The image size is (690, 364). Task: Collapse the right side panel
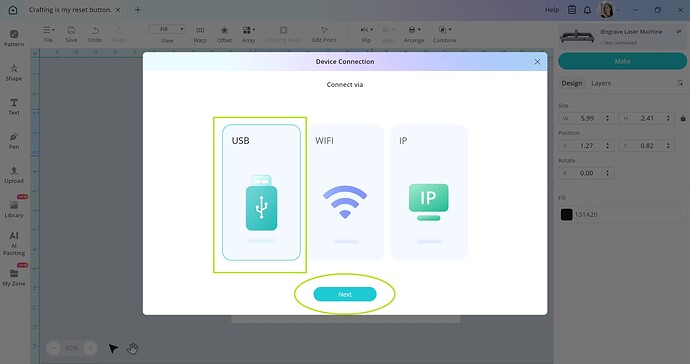[680, 83]
